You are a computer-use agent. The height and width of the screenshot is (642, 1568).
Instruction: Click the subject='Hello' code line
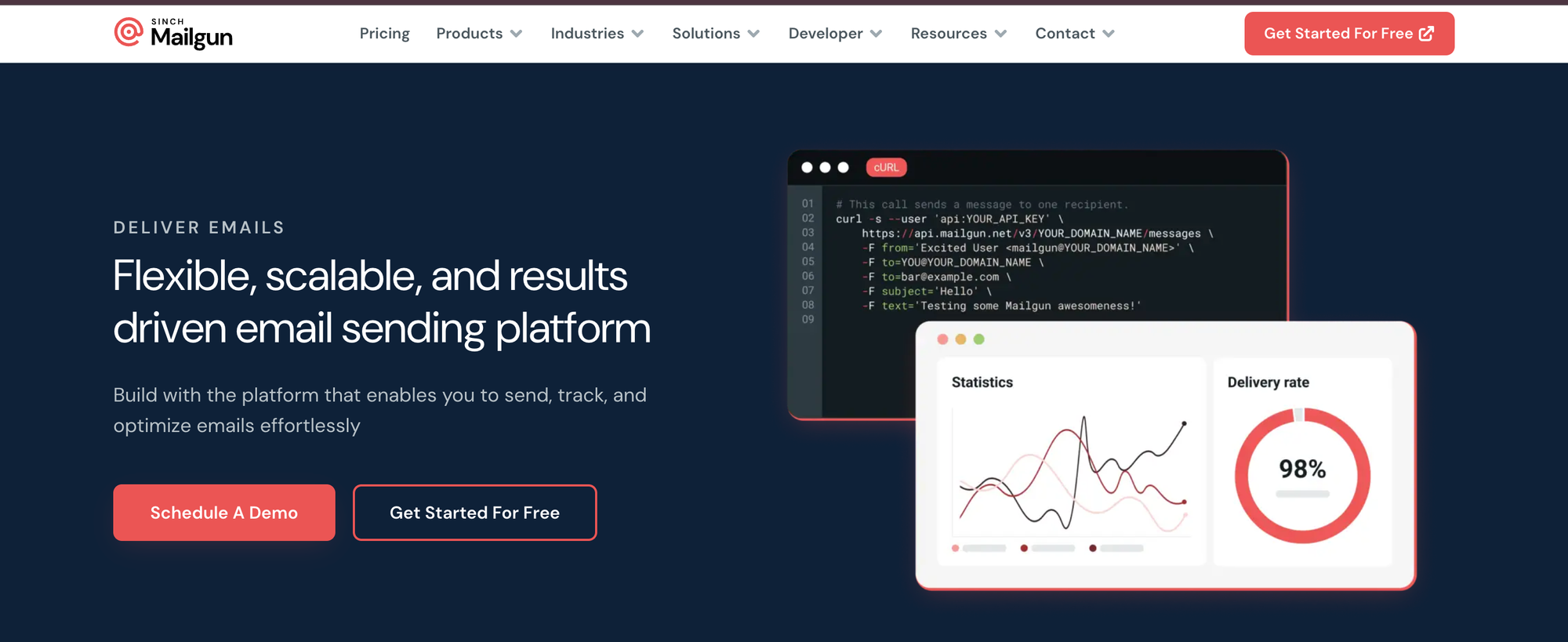click(927, 292)
